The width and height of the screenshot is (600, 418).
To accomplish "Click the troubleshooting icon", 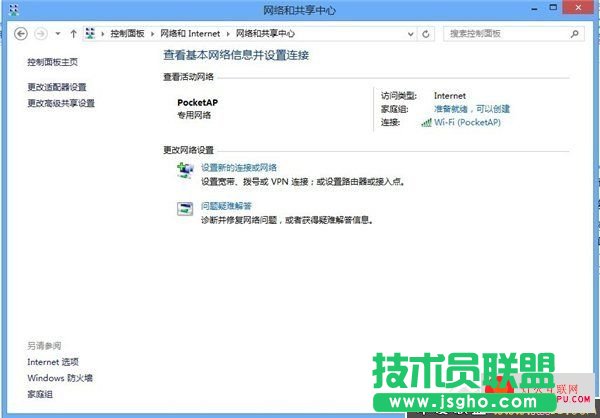I will coord(185,209).
